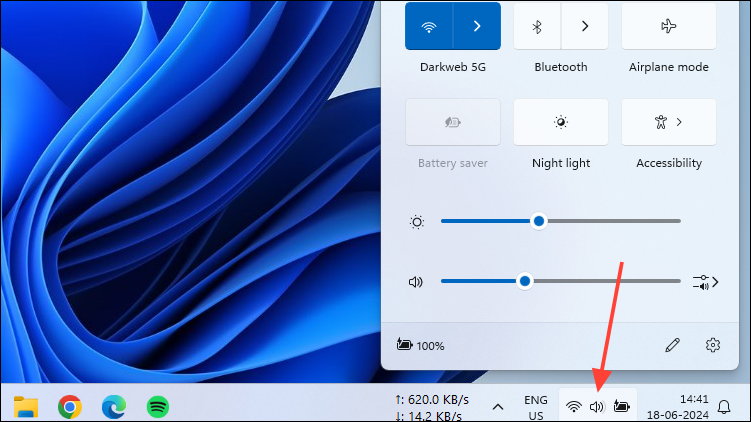Click the Darkweb 5G label
The height and width of the screenshot is (422, 751).
point(453,67)
